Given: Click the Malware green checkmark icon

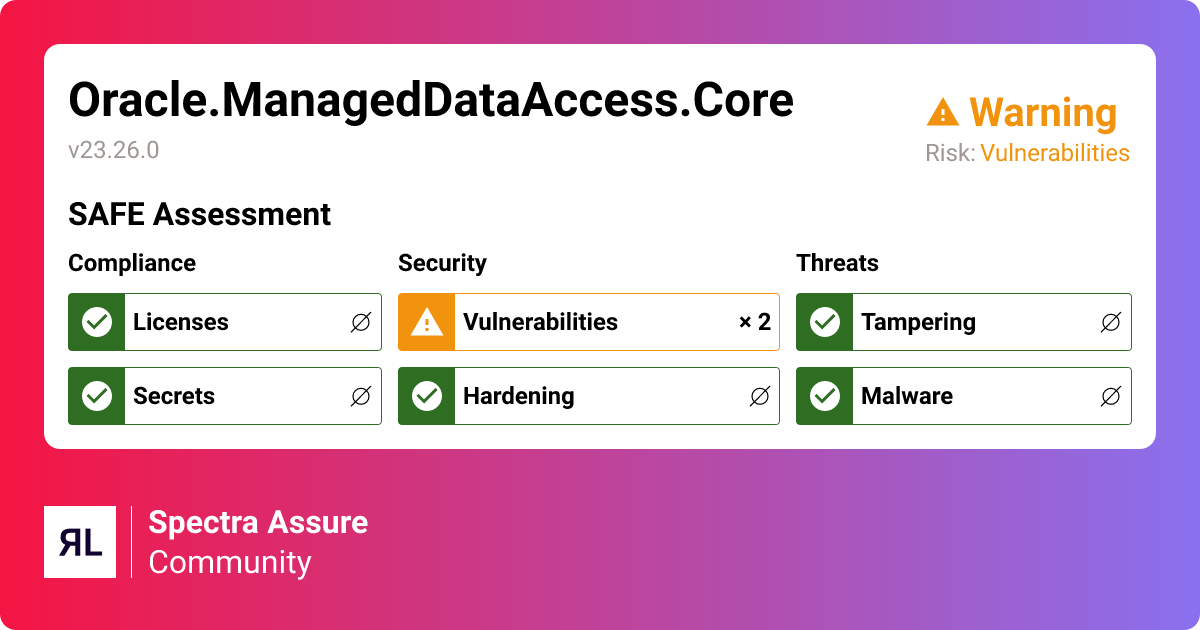Looking at the screenshot, I should (825, 396).
